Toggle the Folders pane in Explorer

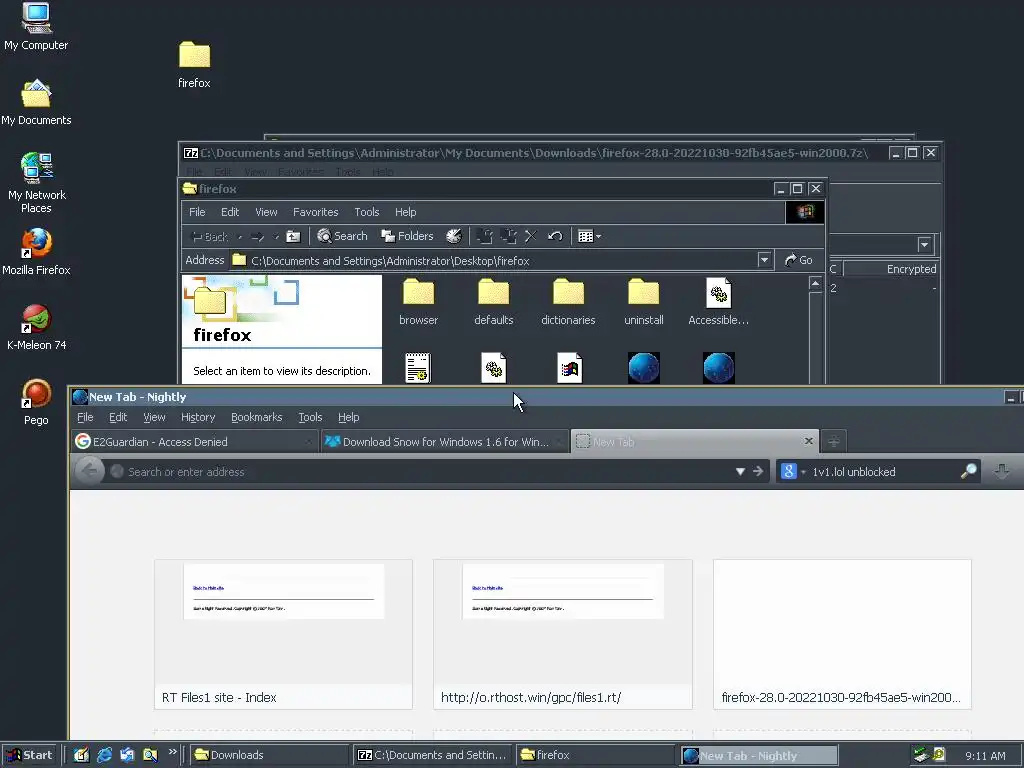[408, 236]
